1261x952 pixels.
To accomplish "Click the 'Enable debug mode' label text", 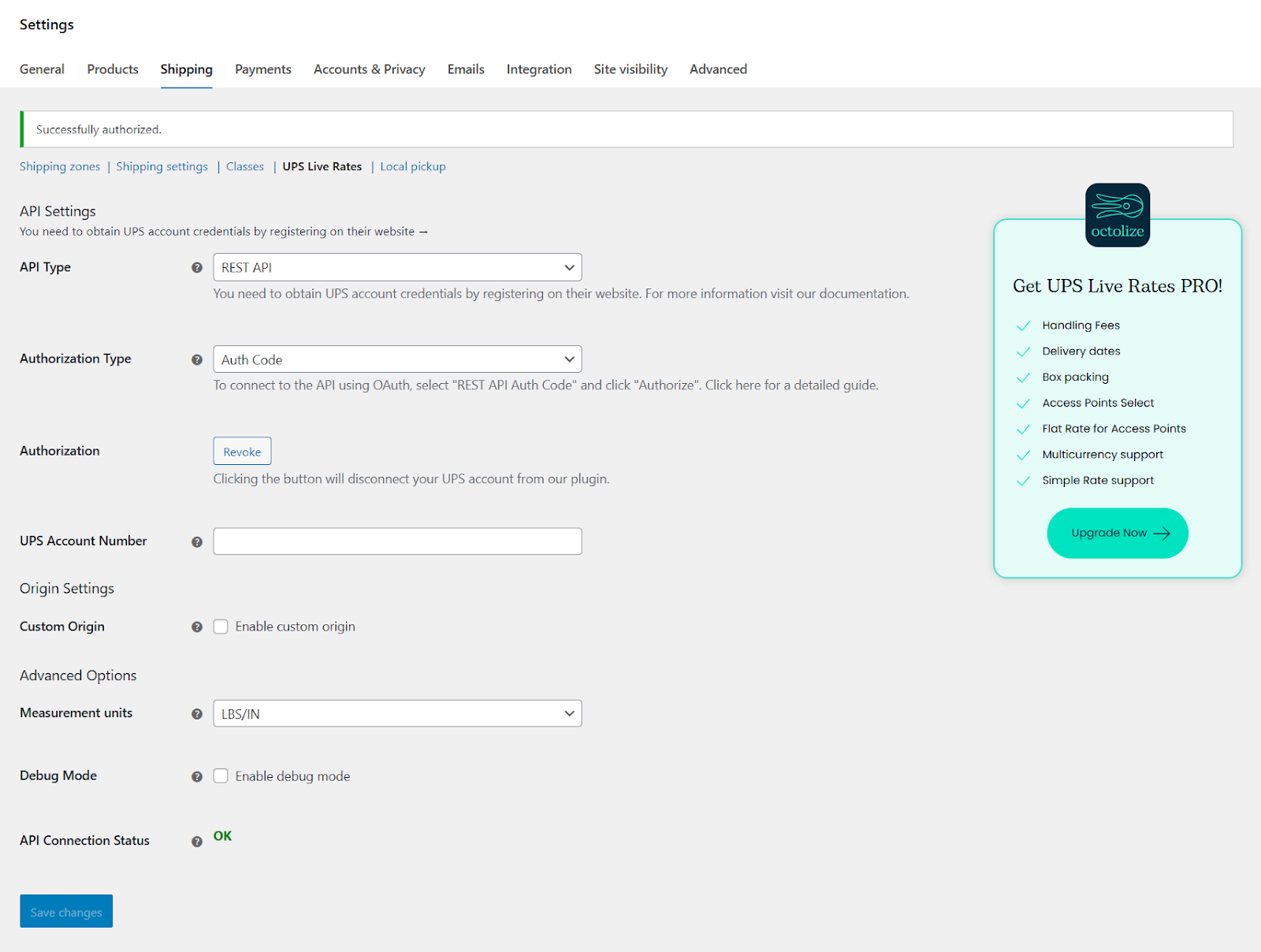I will click(293, 776).
